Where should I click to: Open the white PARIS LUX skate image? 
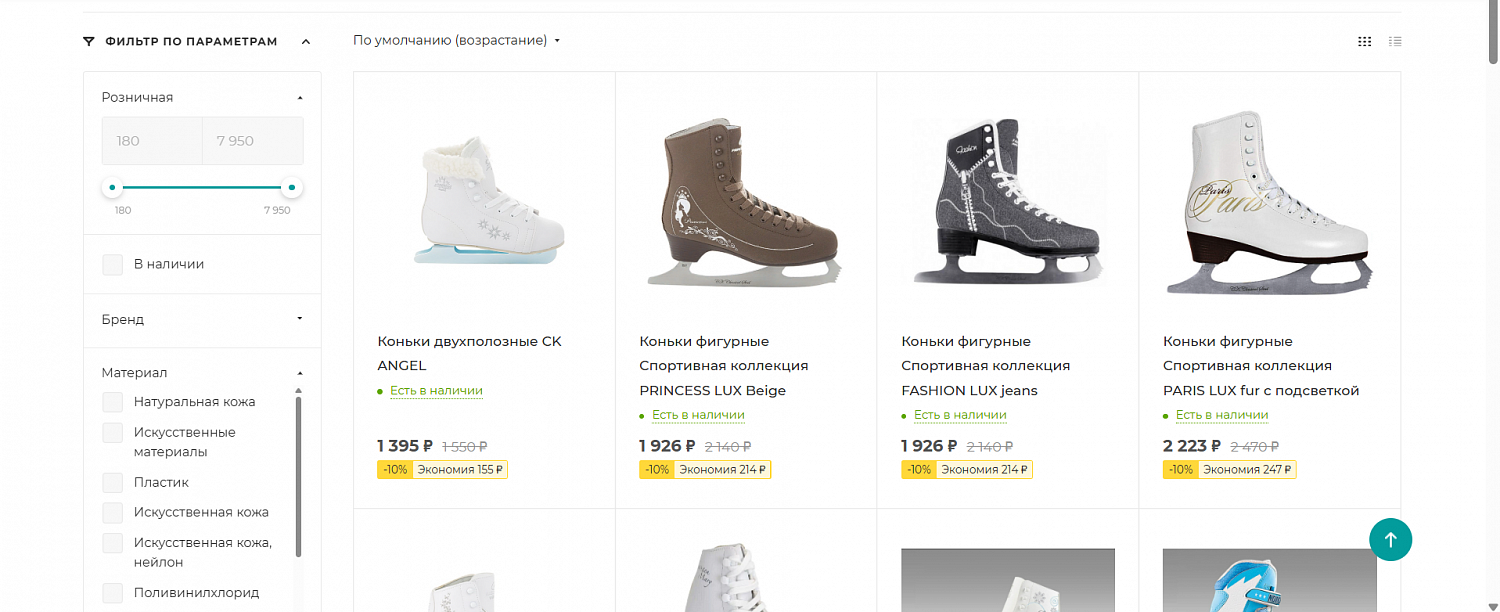(1269, 204)
